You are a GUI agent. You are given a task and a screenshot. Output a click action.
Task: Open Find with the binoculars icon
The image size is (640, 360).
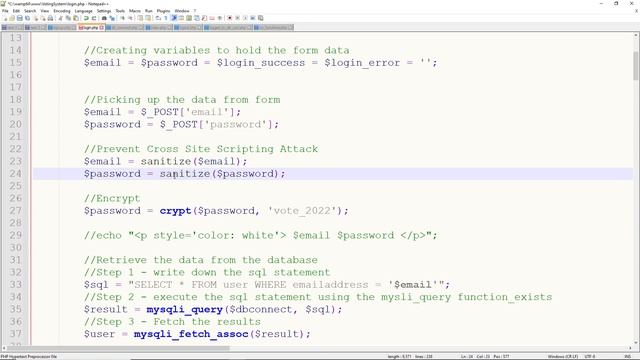point(103,18)
